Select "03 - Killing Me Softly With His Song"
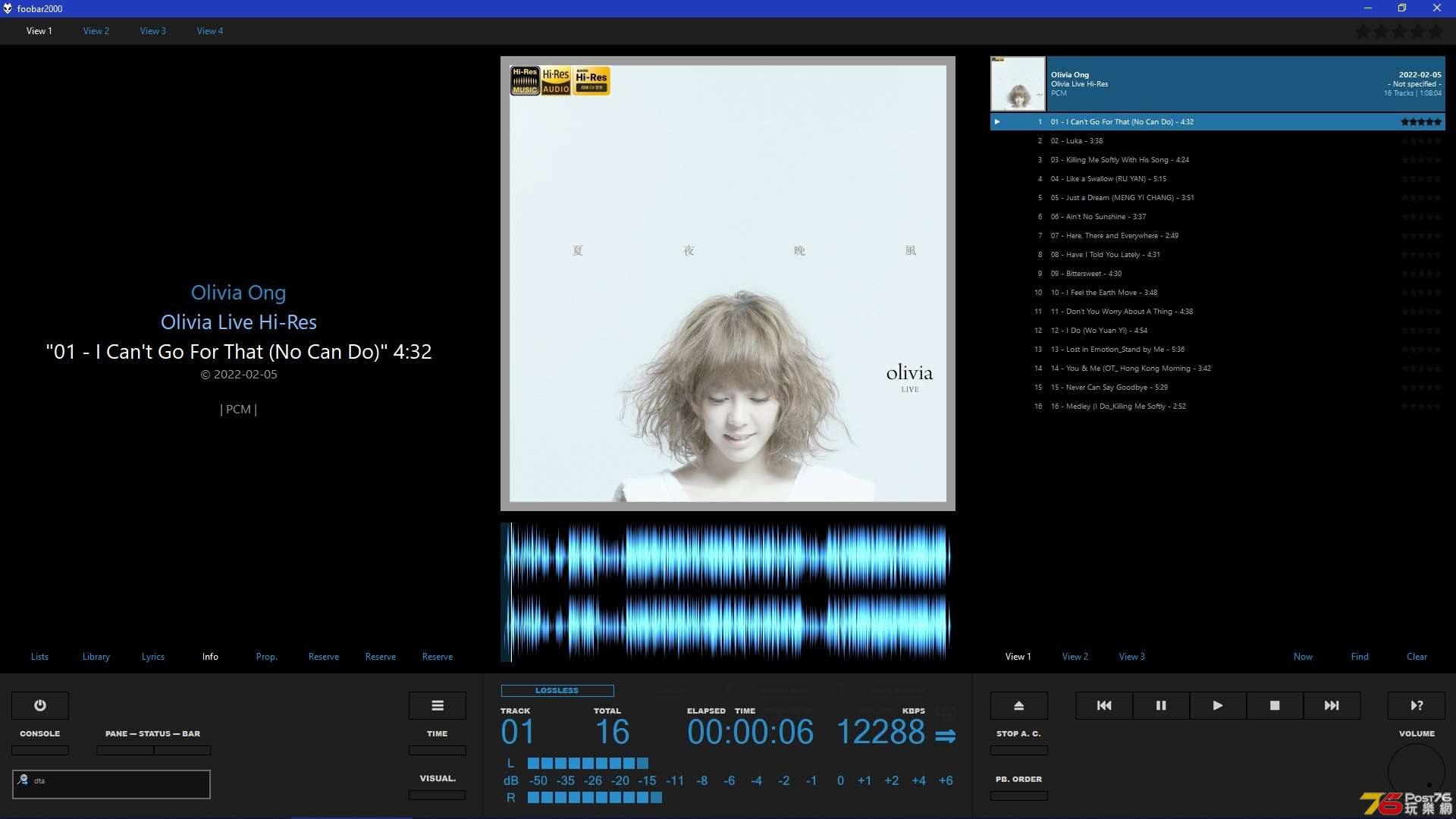Viewport: 1456px width, 819px height. tap(1218, 160)
